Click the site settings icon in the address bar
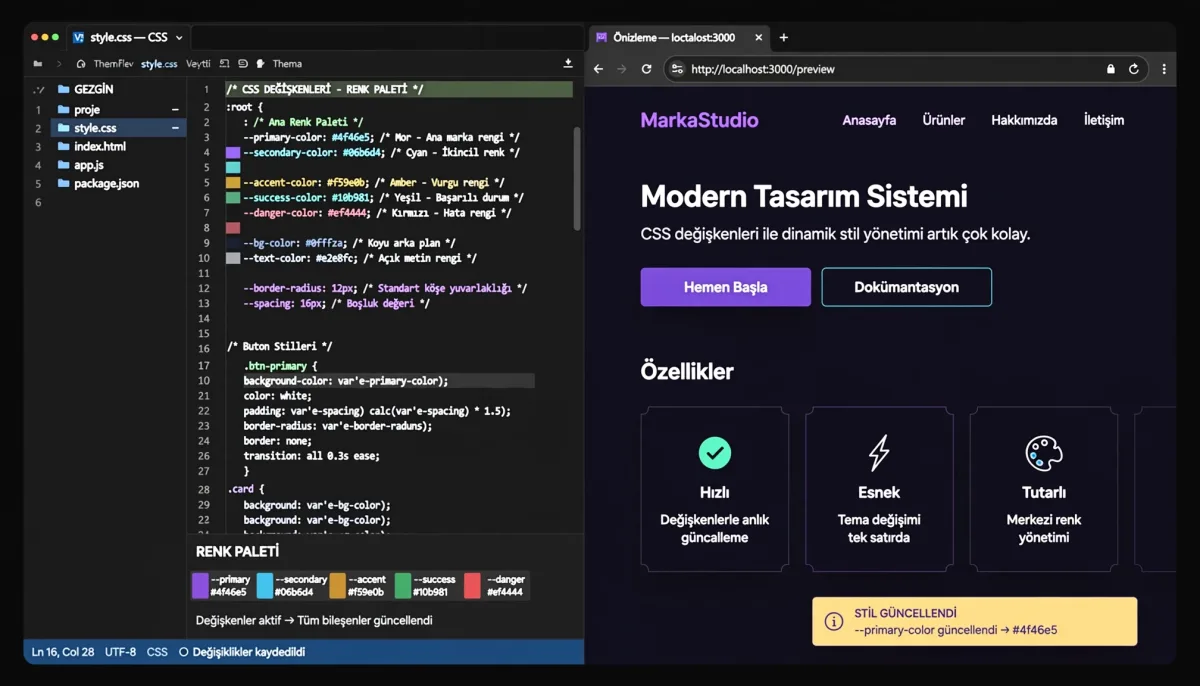Screen dimensions: 1200x686 pos(677,69)
